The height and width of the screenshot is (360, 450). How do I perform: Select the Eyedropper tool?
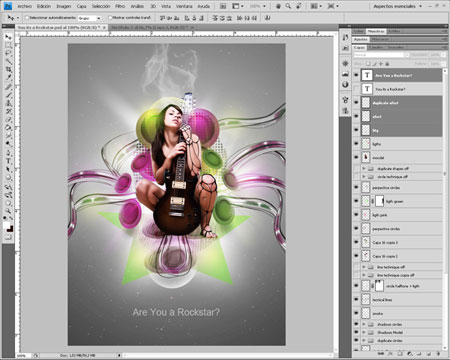click(x=8, y=78)
